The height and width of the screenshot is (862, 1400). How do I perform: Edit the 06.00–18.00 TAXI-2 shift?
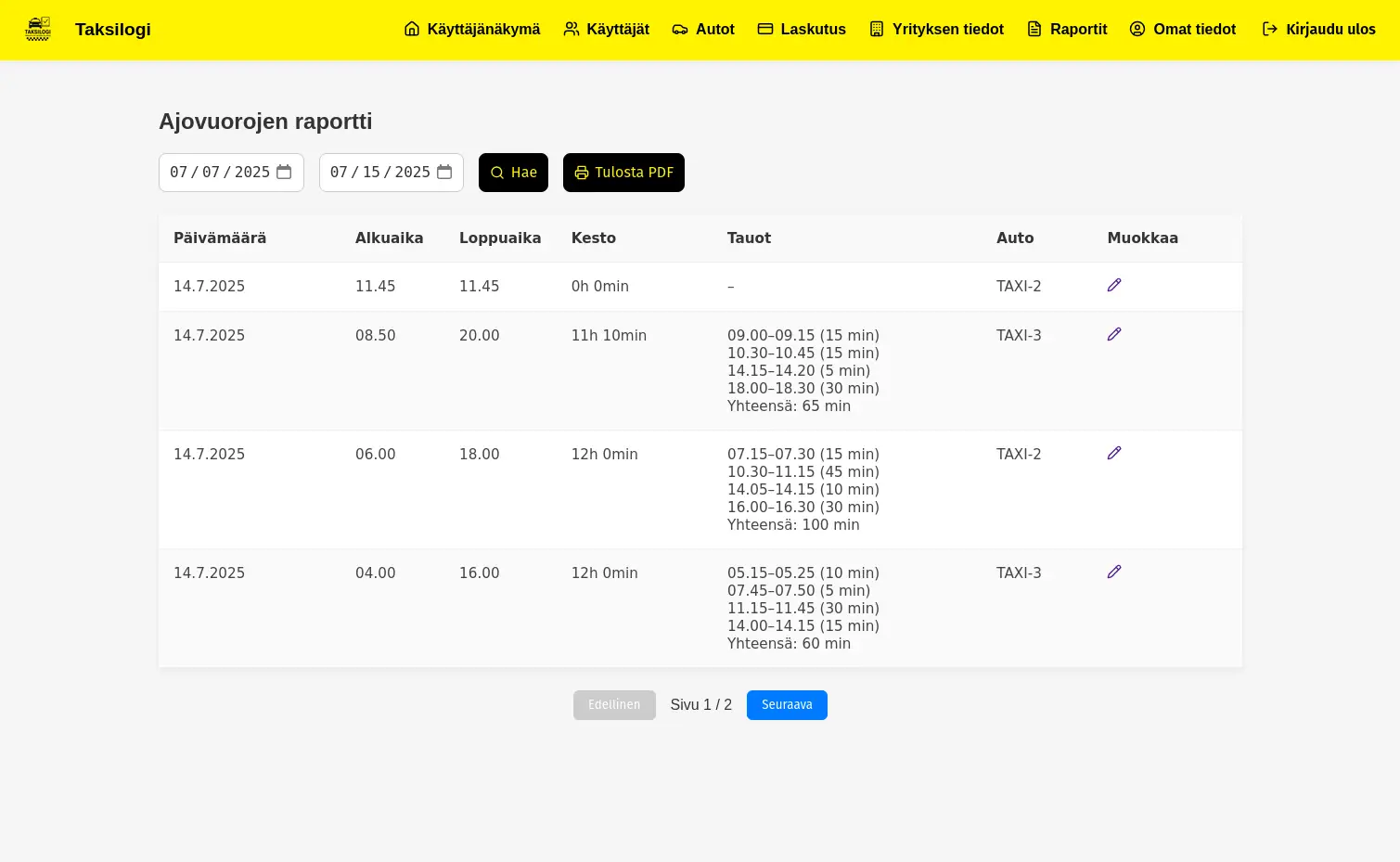[1114, 453]
